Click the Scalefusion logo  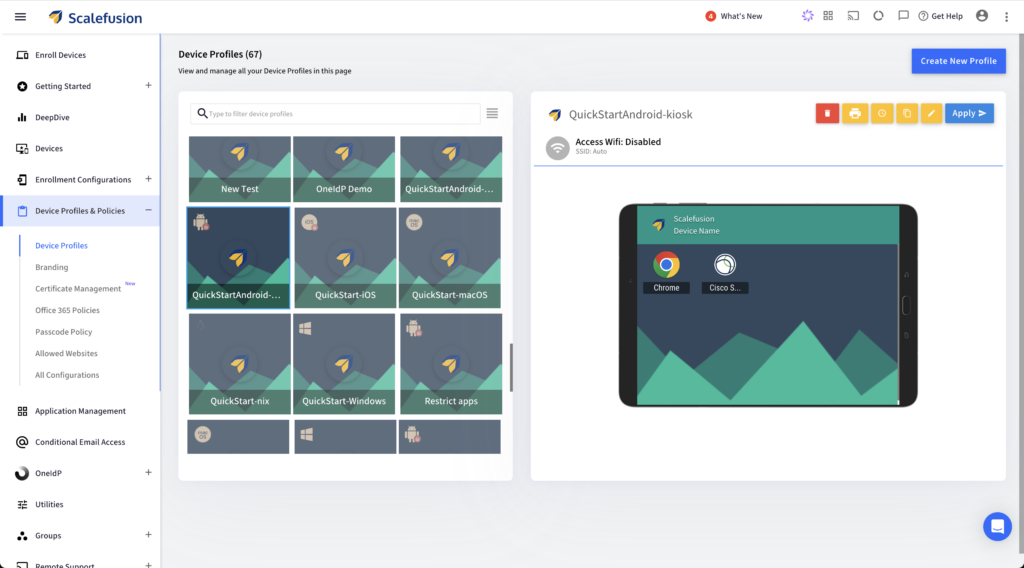click(95, 18)
